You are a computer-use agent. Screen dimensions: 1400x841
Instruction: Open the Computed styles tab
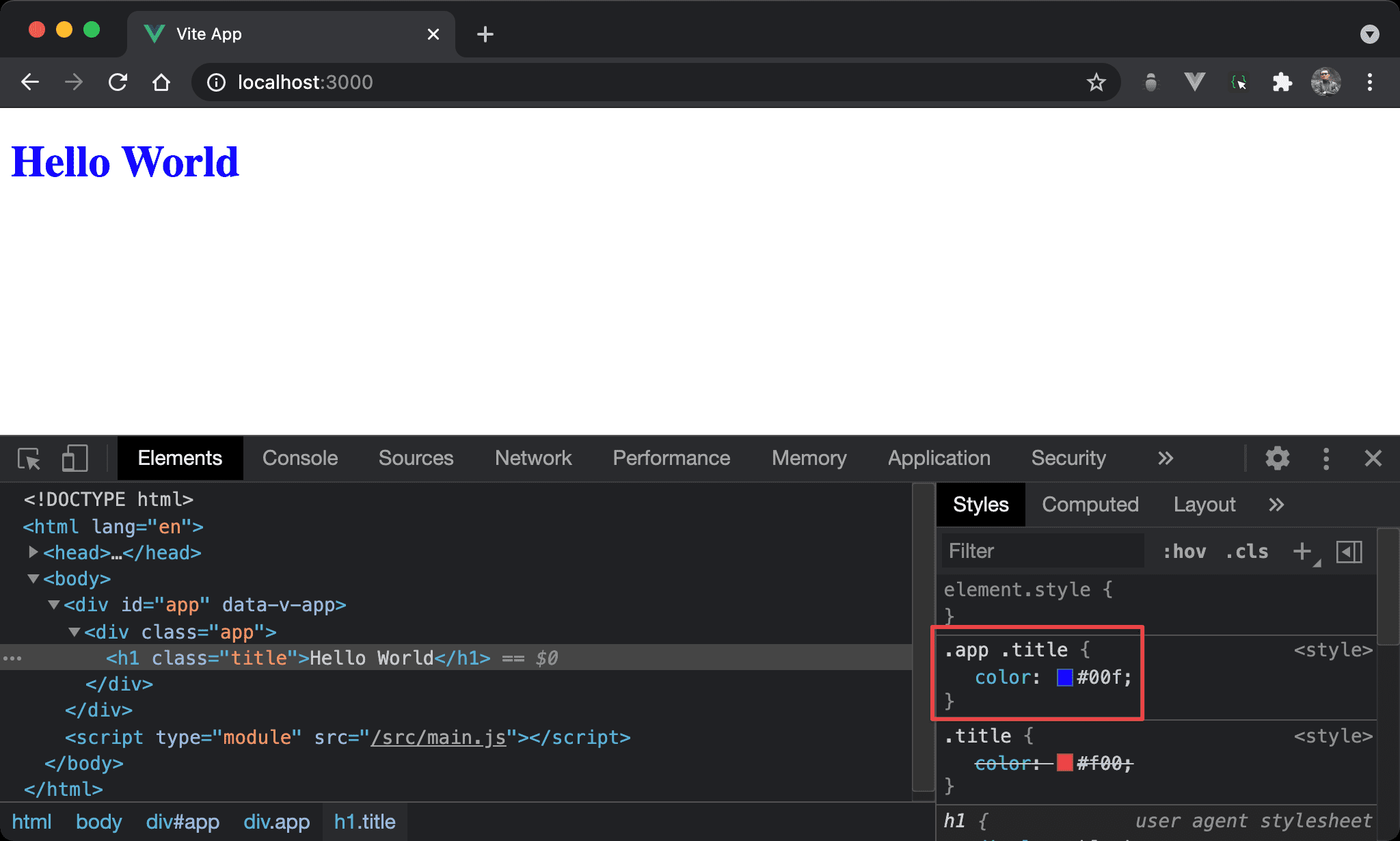coord(1090,505)
